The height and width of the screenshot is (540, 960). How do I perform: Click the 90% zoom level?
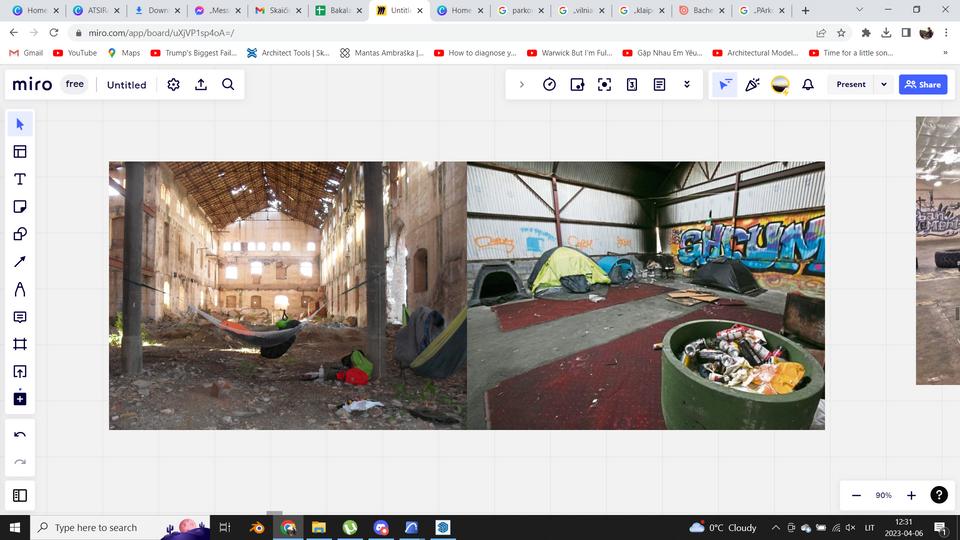883,495
